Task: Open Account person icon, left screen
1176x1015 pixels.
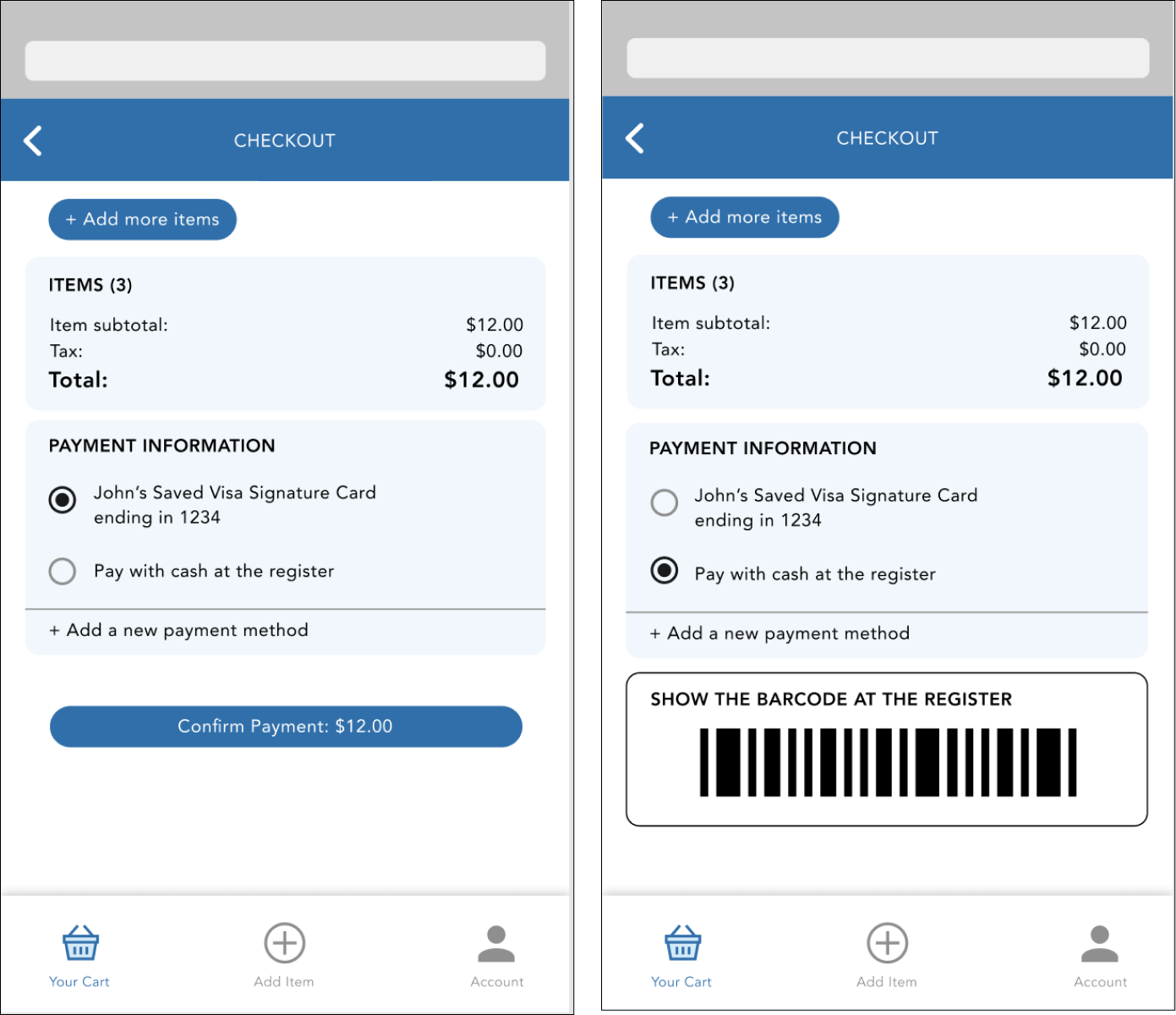Action: click(496, 943)
